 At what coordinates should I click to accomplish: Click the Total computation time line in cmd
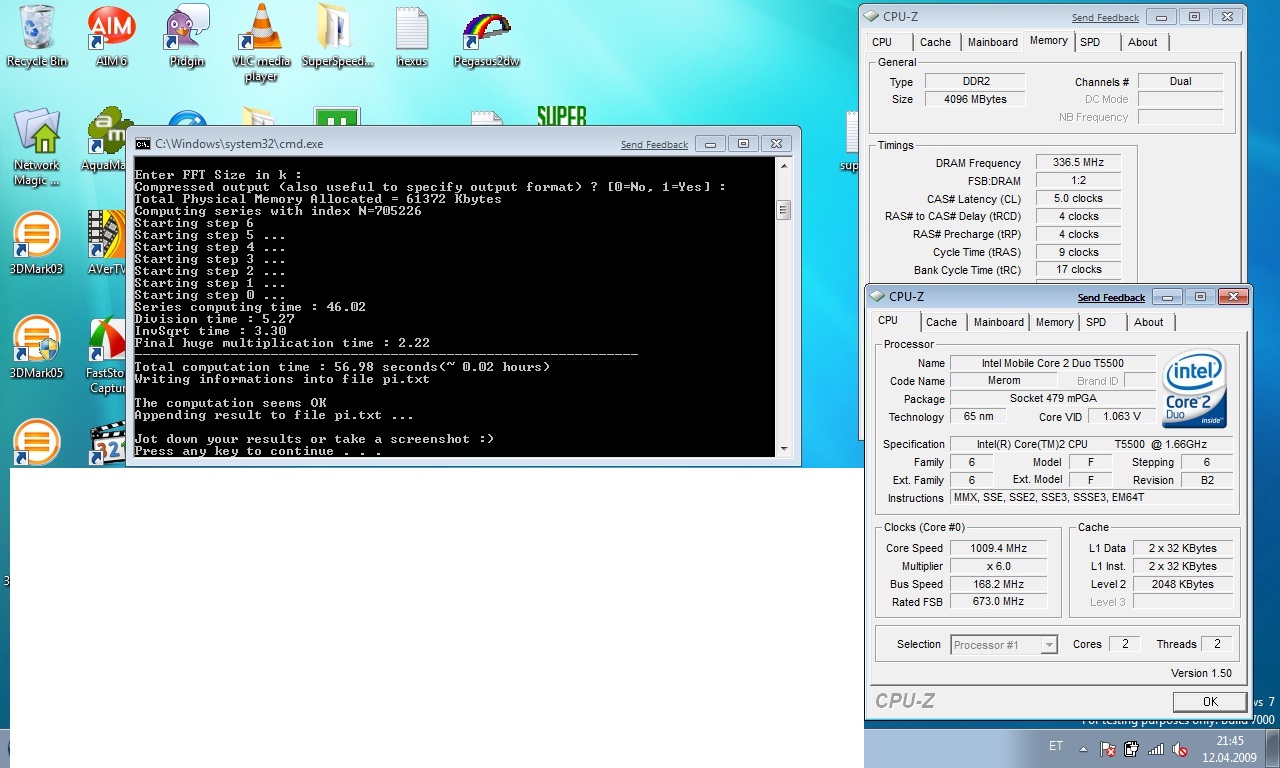click(342, 367)
